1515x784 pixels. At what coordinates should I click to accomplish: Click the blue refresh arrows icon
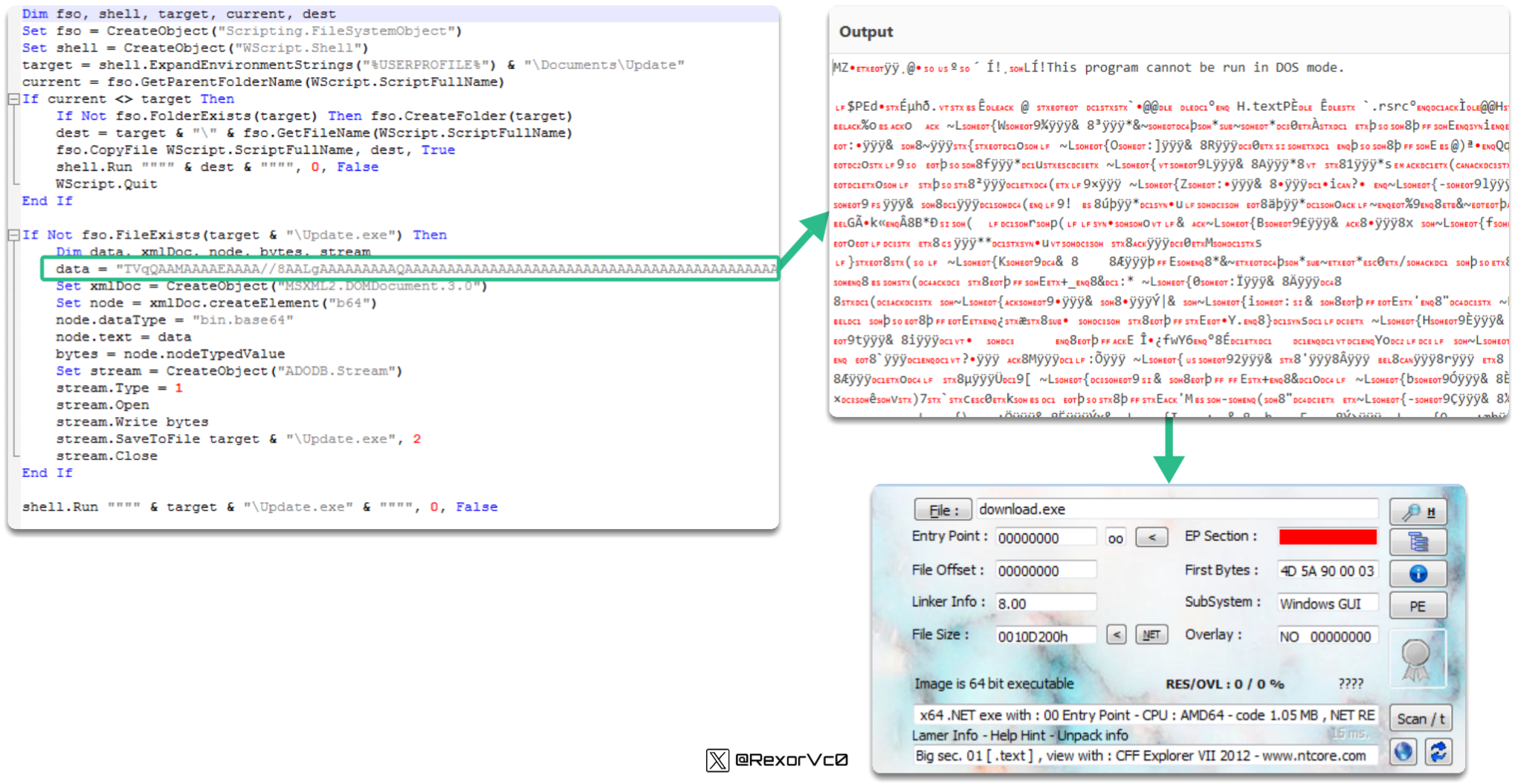(1438, 751)
